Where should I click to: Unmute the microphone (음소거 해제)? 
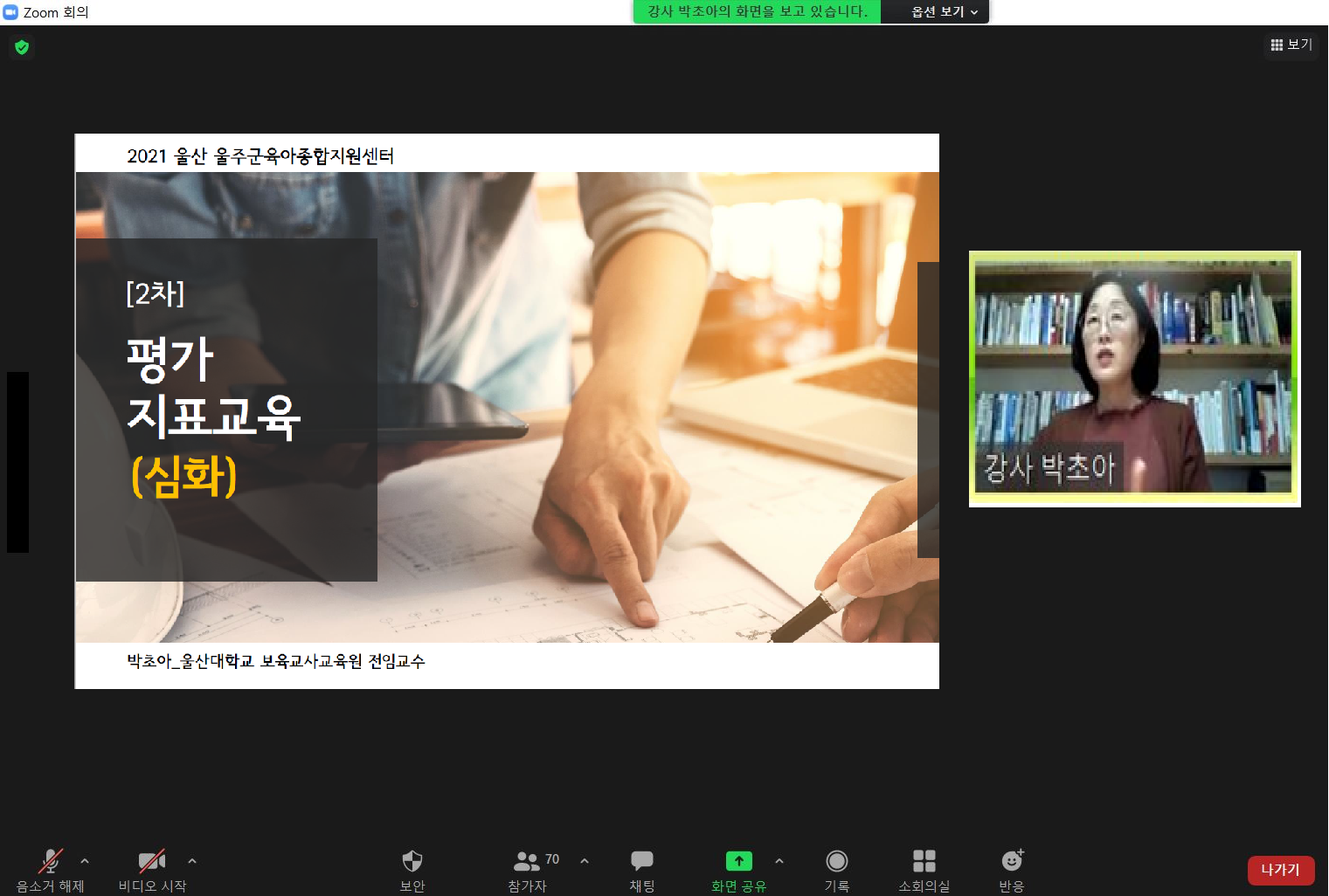point(51,870)
